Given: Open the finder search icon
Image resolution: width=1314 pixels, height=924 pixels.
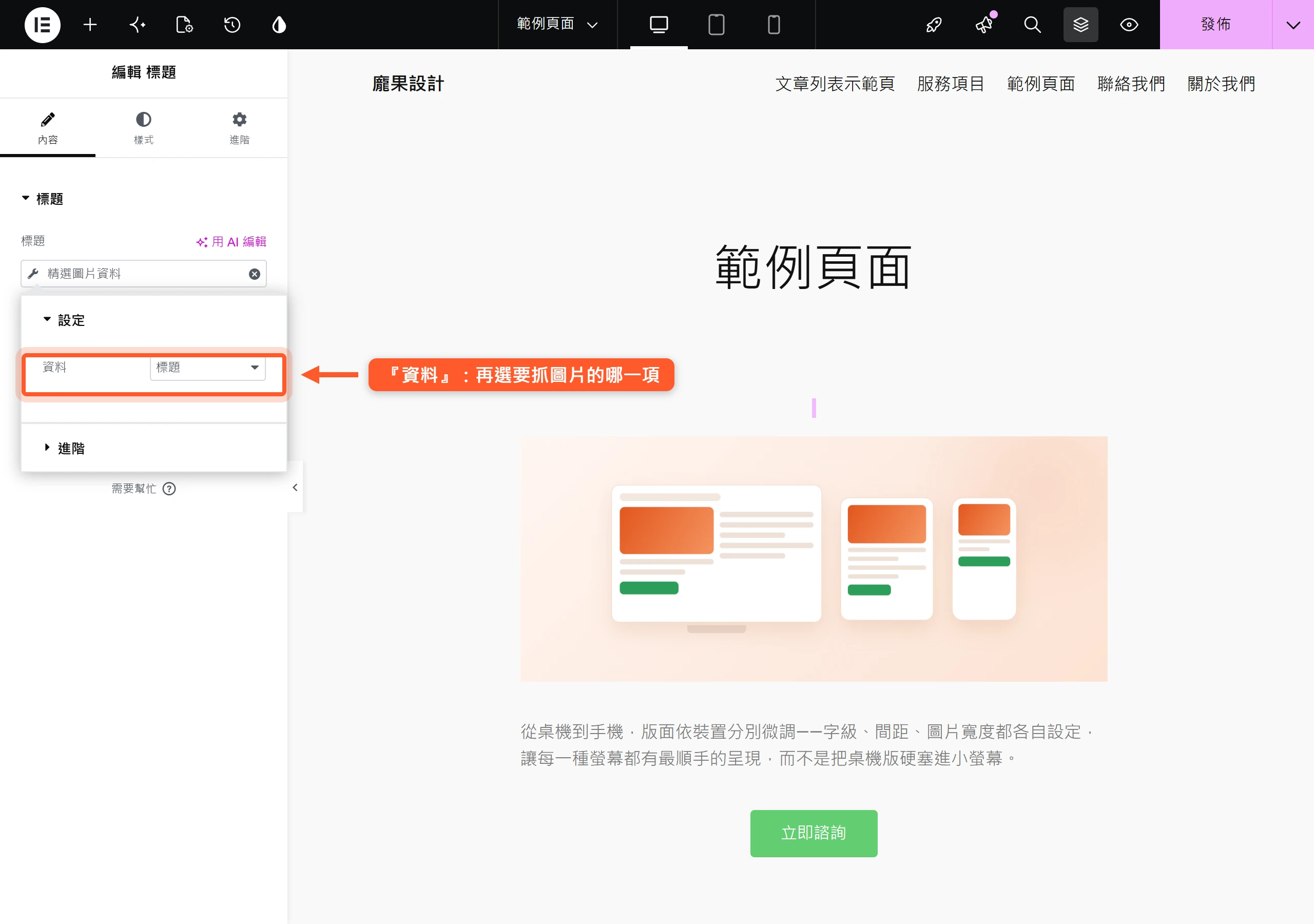Looking at the screenshot, I should click(1032, 25).
